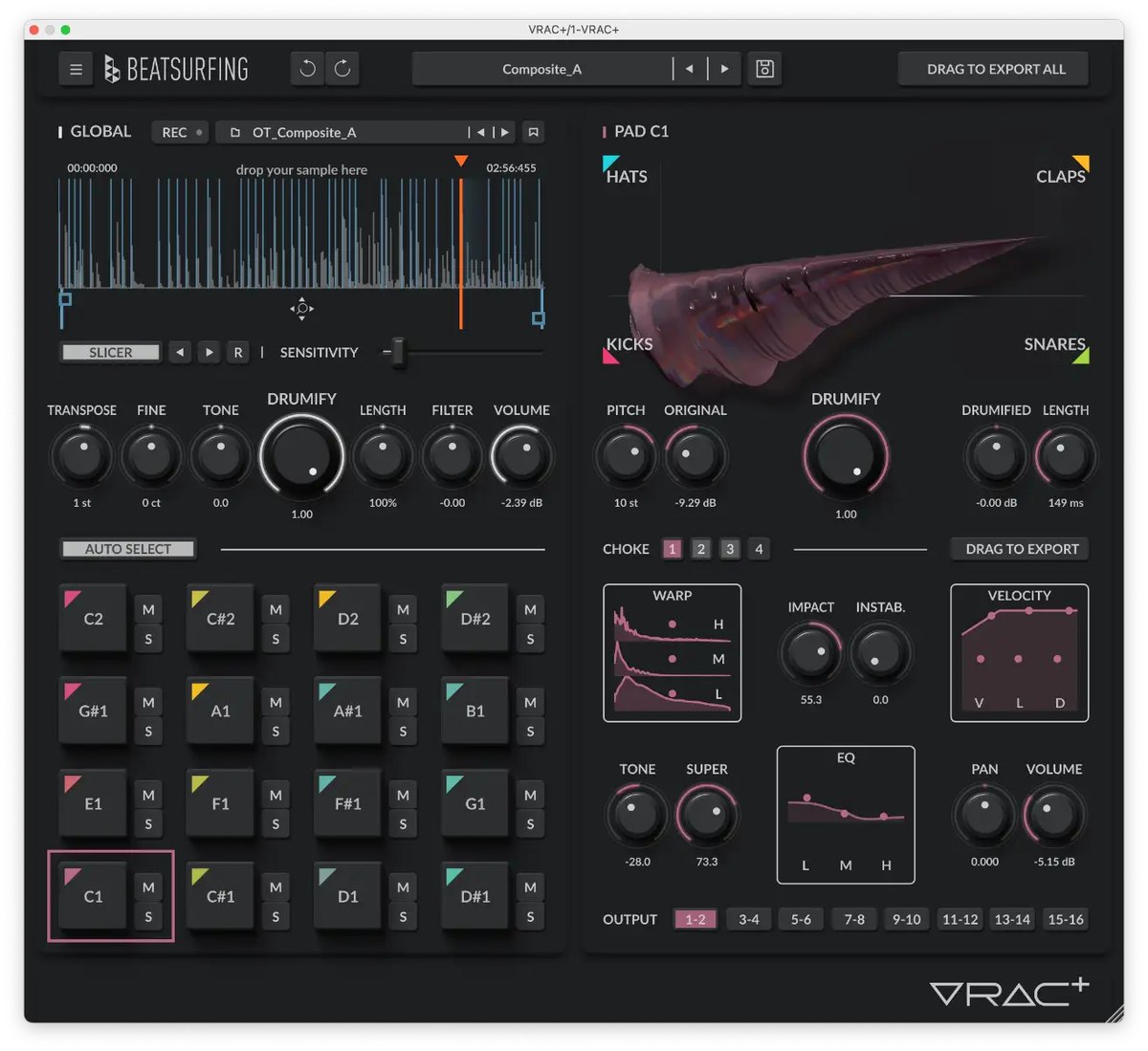This screenshot has height=1051, width=1148.
Task: Mute pad C1
Action: [x=148, y=887]
